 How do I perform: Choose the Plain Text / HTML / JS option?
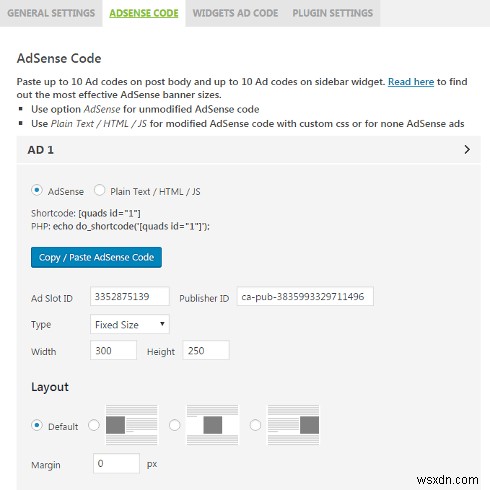[x=99, y=191]
